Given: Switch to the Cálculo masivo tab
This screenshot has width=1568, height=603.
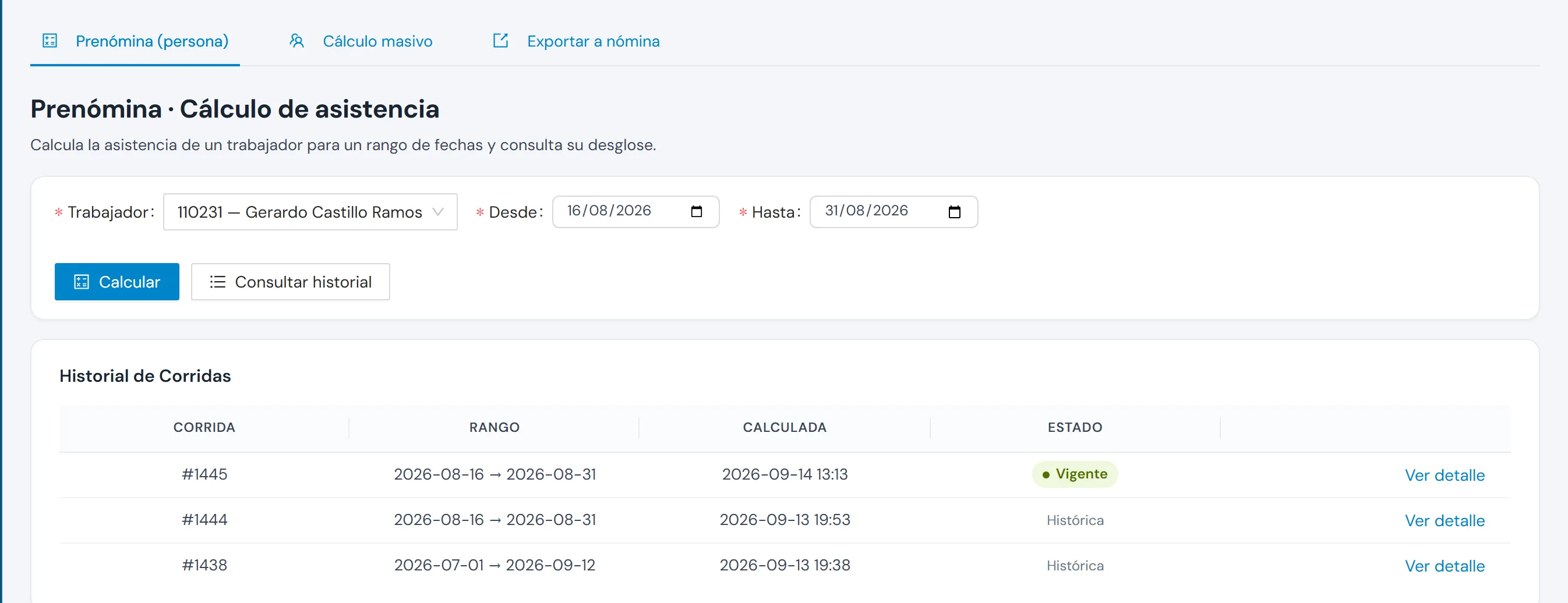Looking at the screenshot, I should pyautogui.click(x=361, y=41).
